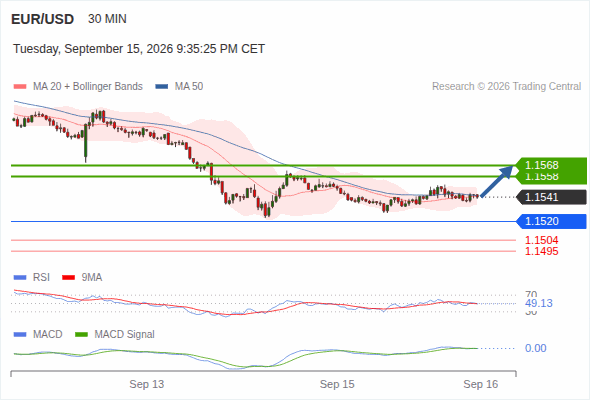
Task: Click the blue upward trend arrow
Action: point(497,181)
